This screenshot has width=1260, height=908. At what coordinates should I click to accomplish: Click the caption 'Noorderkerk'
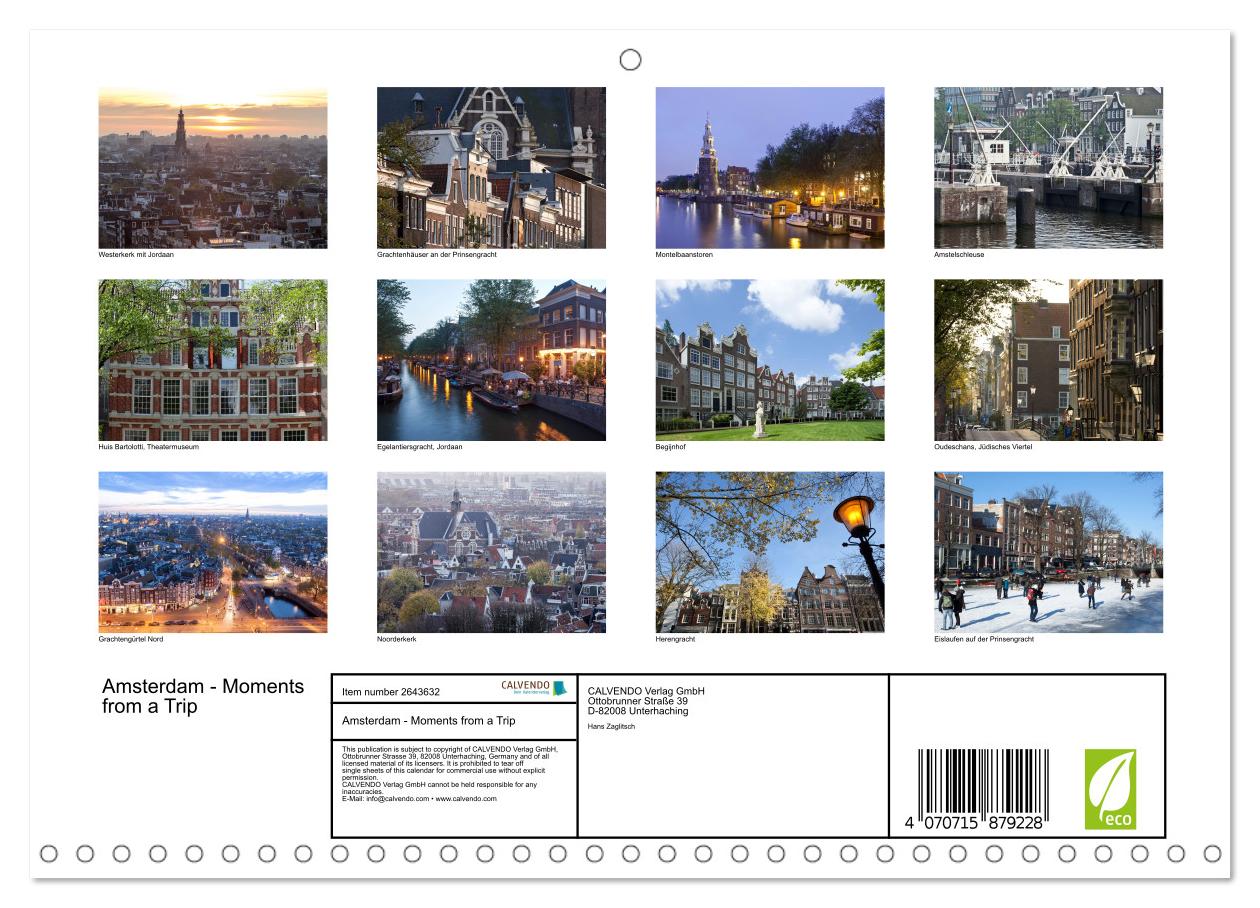(x=396, y=639)
